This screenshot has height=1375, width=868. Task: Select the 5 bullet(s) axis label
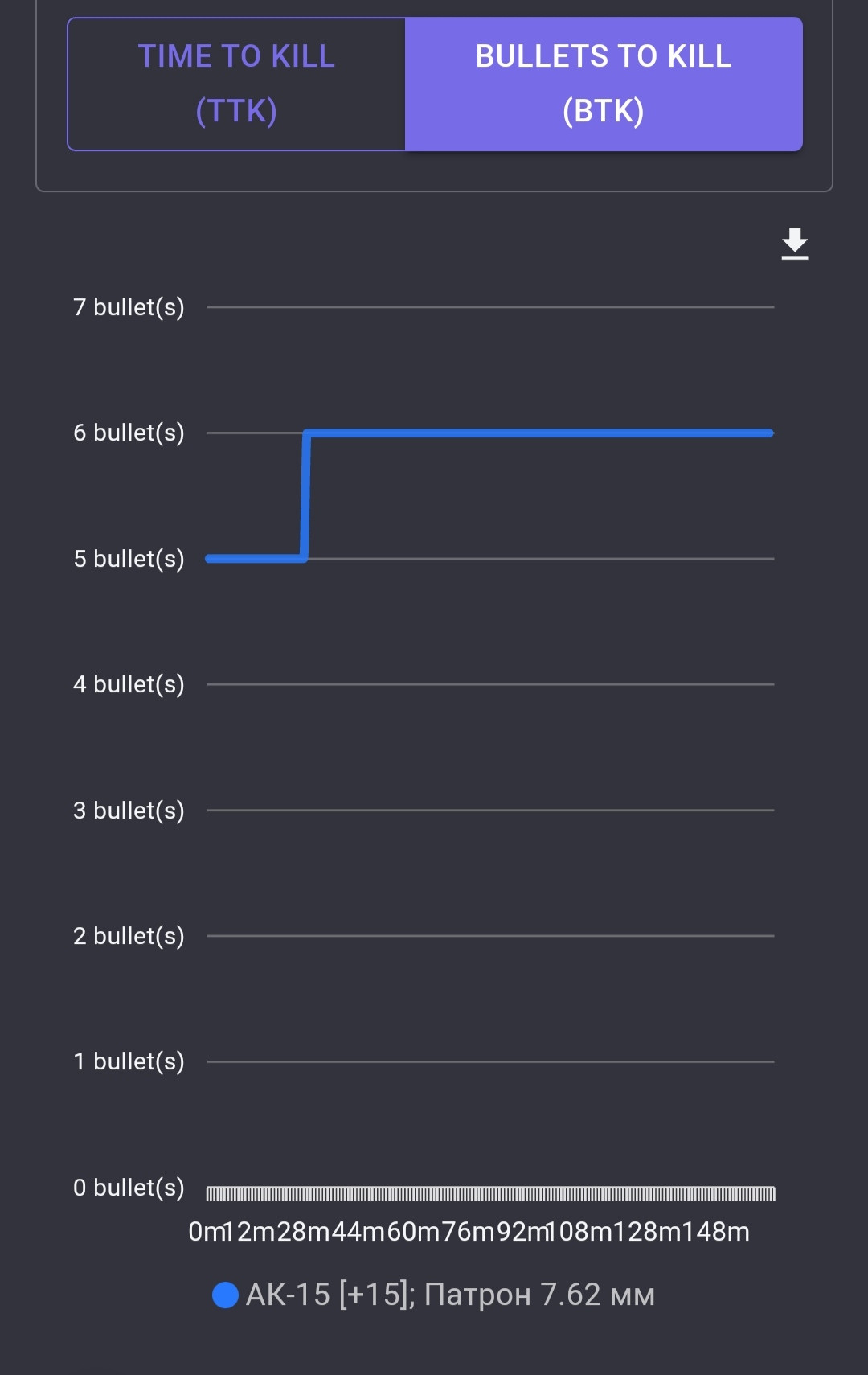tap(129, 559)
